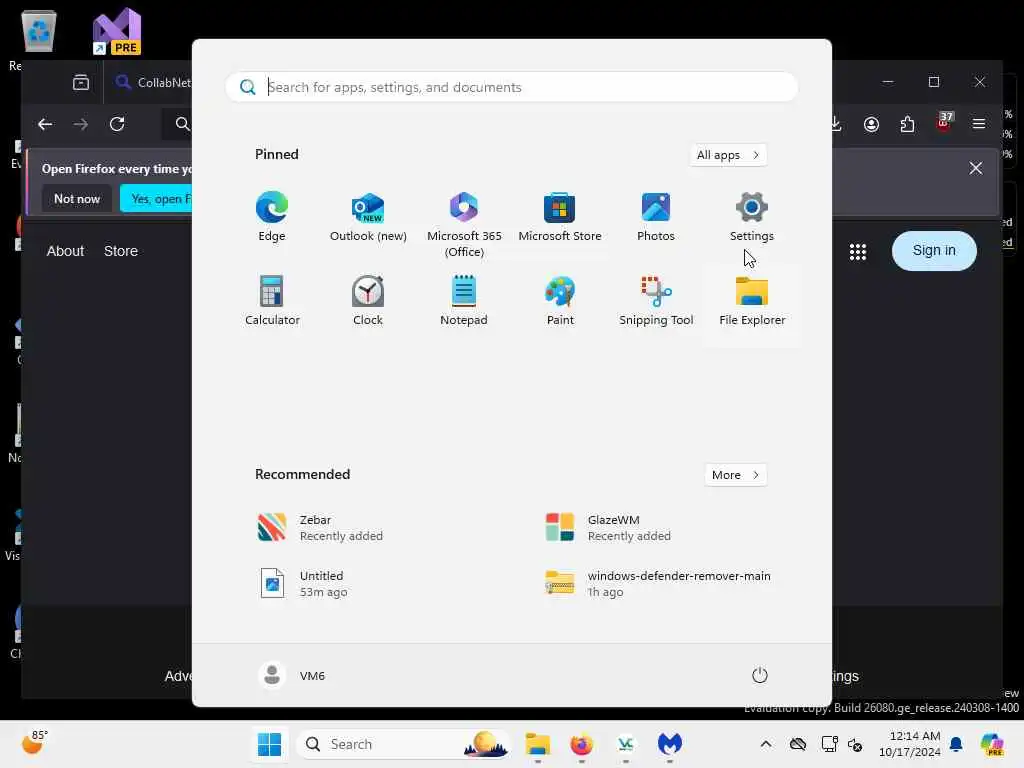This screenshot has height=768, width=1024.
Task: Open taskbar clock showing 12:14 AM
Action: [909, 744]
